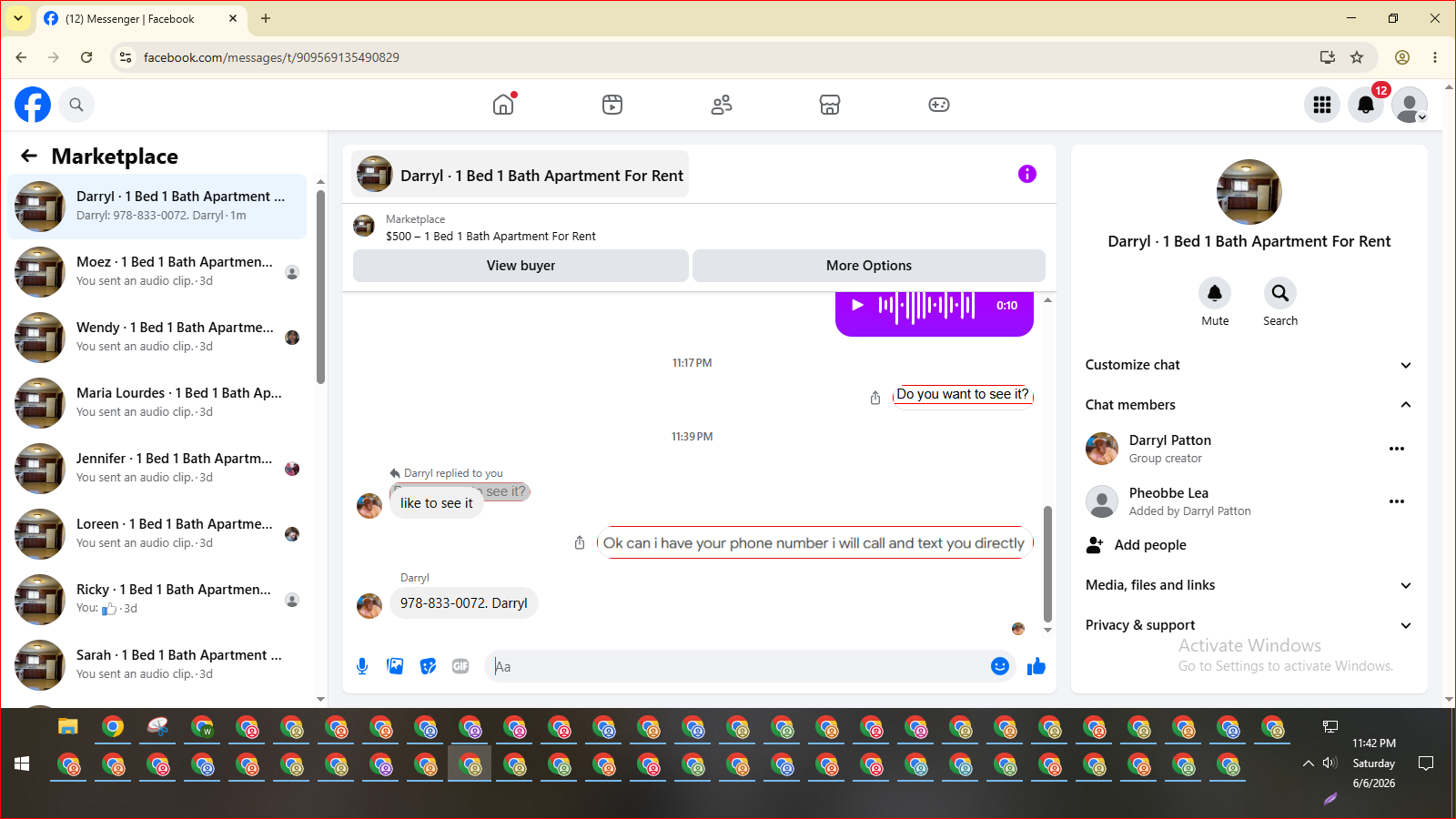Choose a sticker icon
The height and width of the screenshot is (819, 1456).
(x=428, y=666)
